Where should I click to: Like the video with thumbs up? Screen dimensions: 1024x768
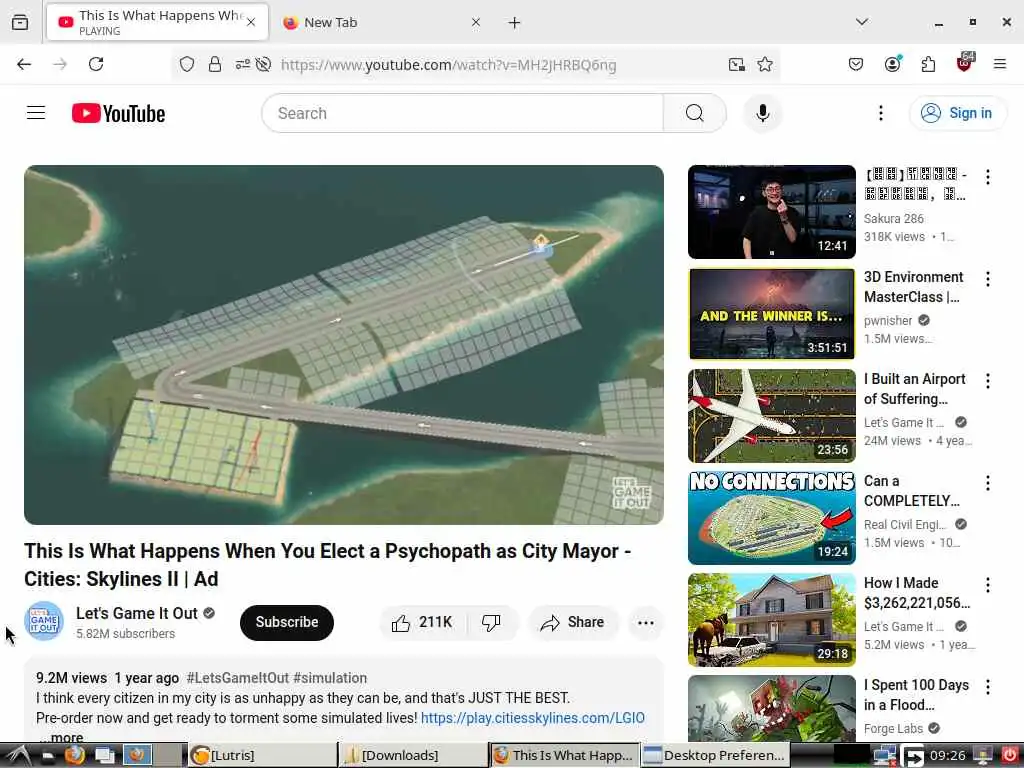click(x=422, y=622)
